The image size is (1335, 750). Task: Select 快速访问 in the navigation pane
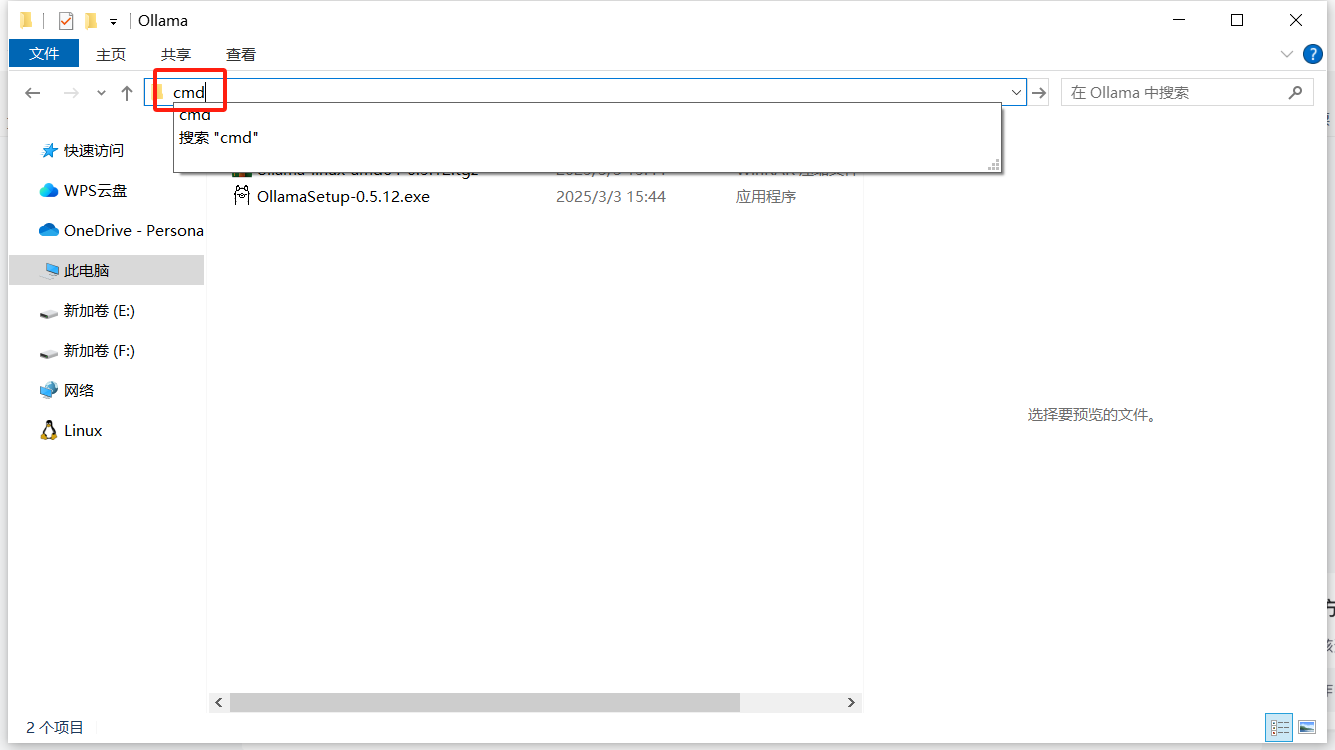94,151
